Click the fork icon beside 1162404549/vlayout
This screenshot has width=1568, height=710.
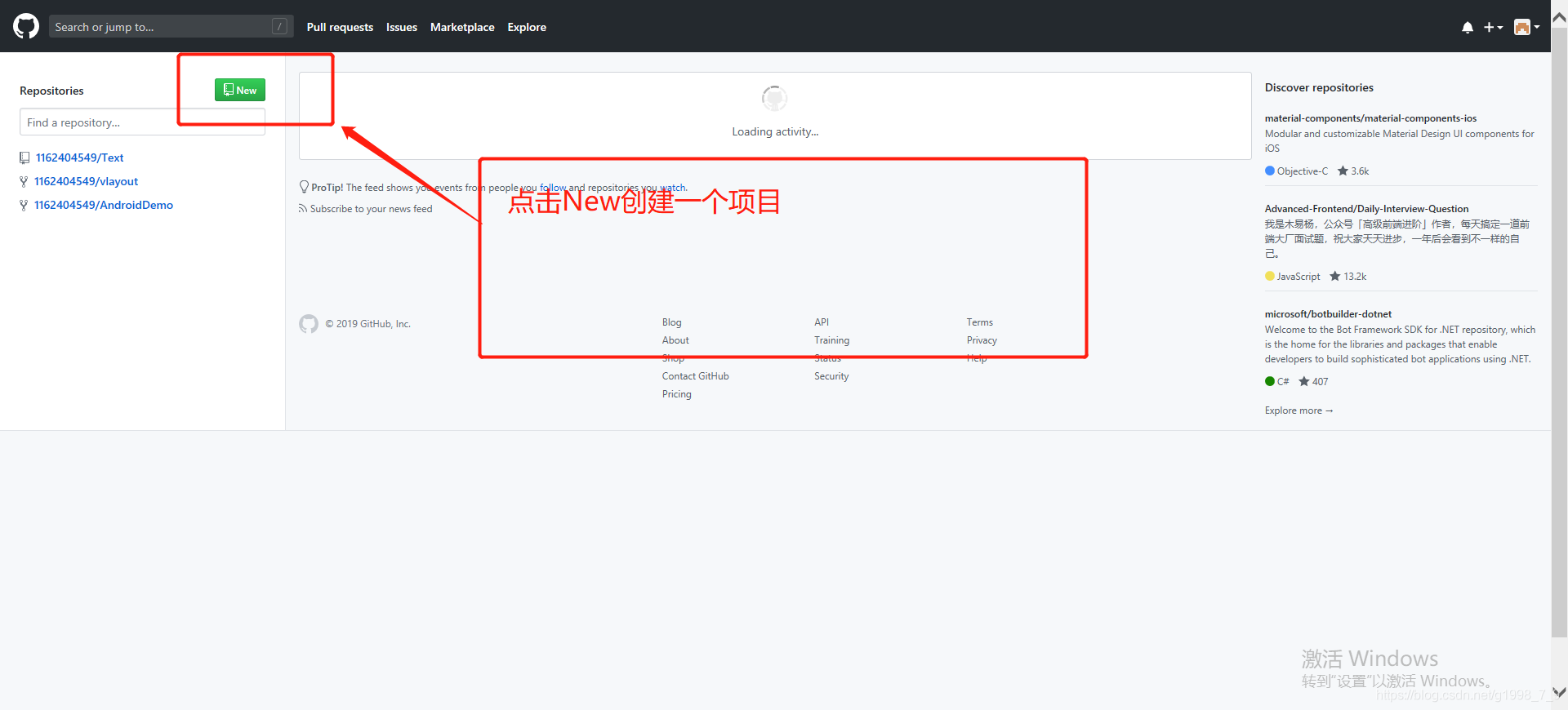point(24,181)
